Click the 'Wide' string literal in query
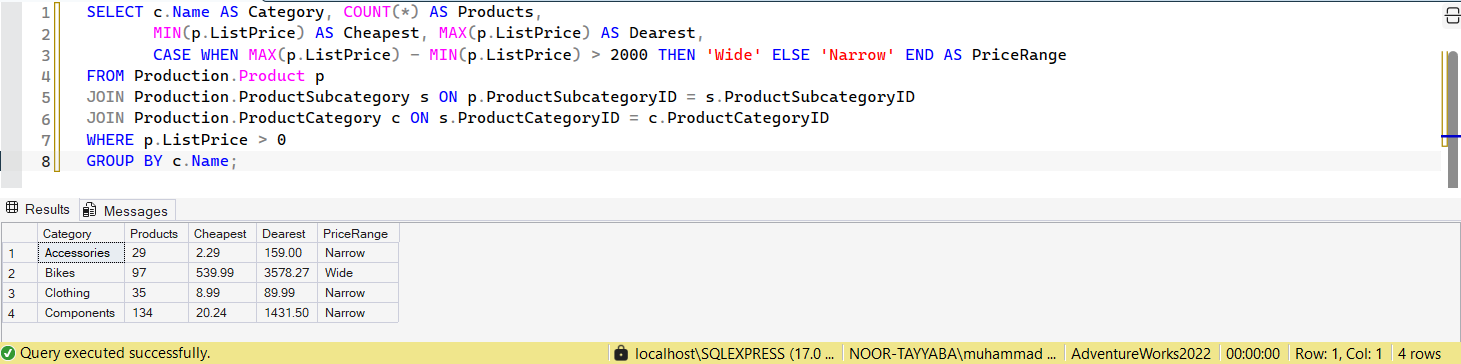1461x364 pixels. point(735,55)
